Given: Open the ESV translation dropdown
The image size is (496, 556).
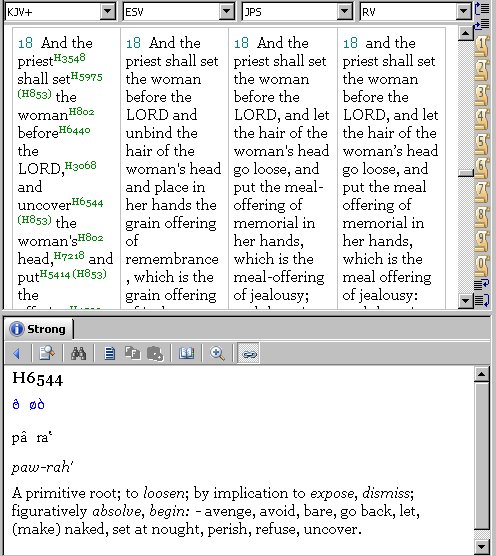Looking at the screenshot, I should pyautogui.click(x=227, y=12).
